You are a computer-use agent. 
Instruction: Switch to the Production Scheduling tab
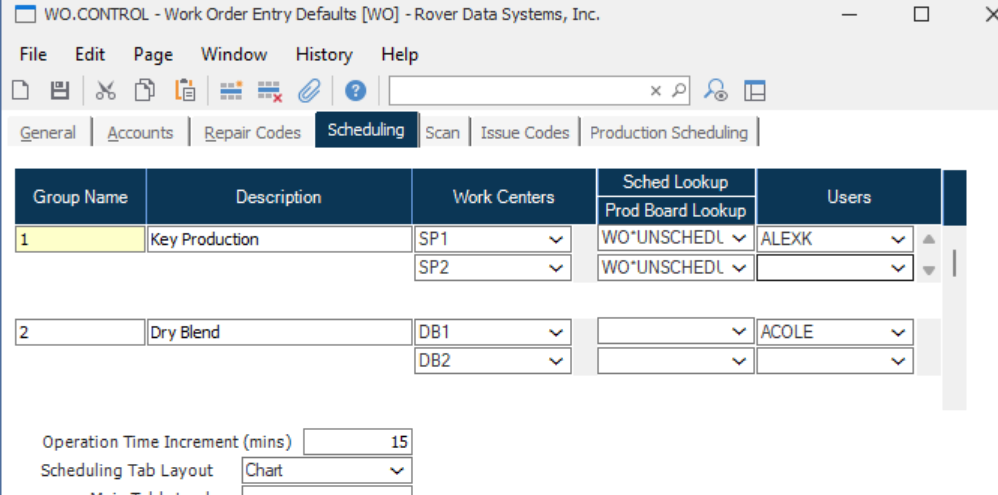click(x=669, y=132)
